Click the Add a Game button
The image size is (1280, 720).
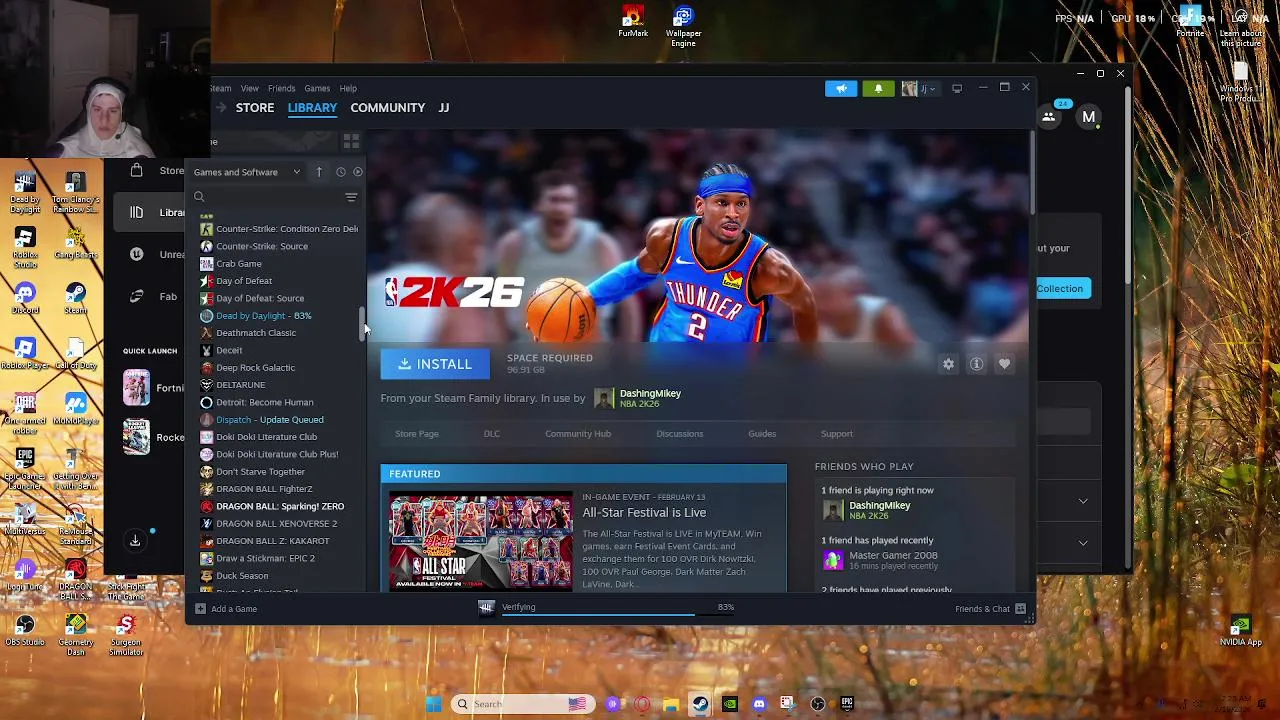point(226,609)
